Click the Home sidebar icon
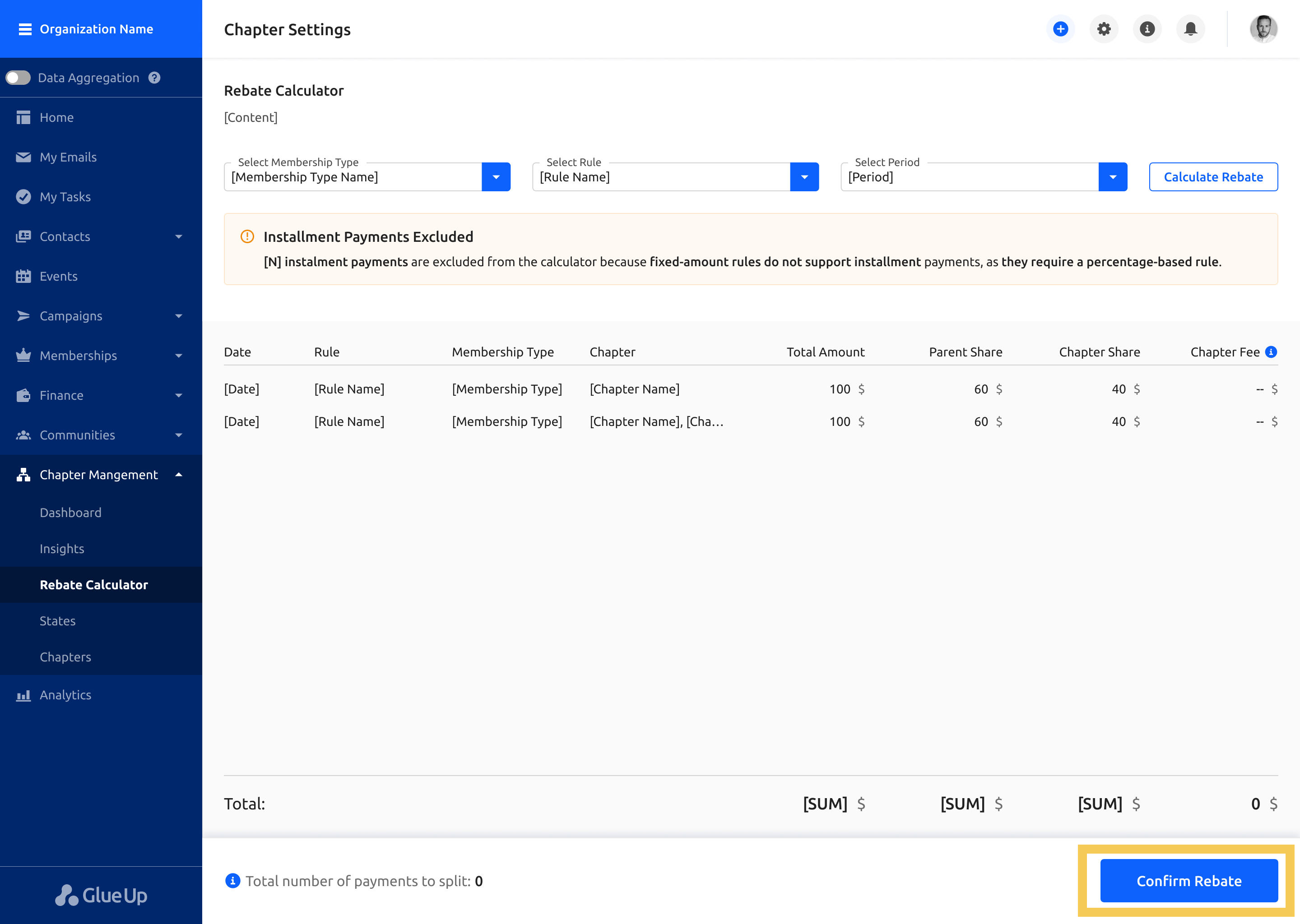This screenshot has width=1300, height=924. tap(23, 117)
